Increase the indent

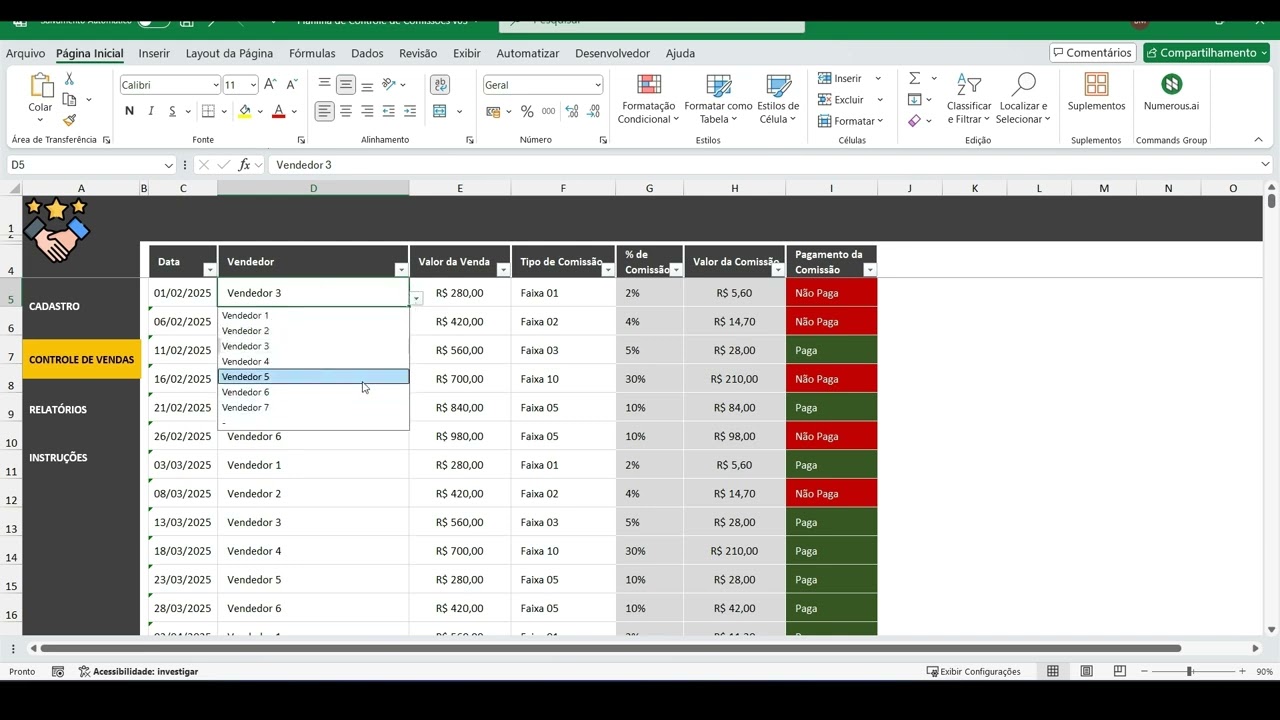pos(410,111)
